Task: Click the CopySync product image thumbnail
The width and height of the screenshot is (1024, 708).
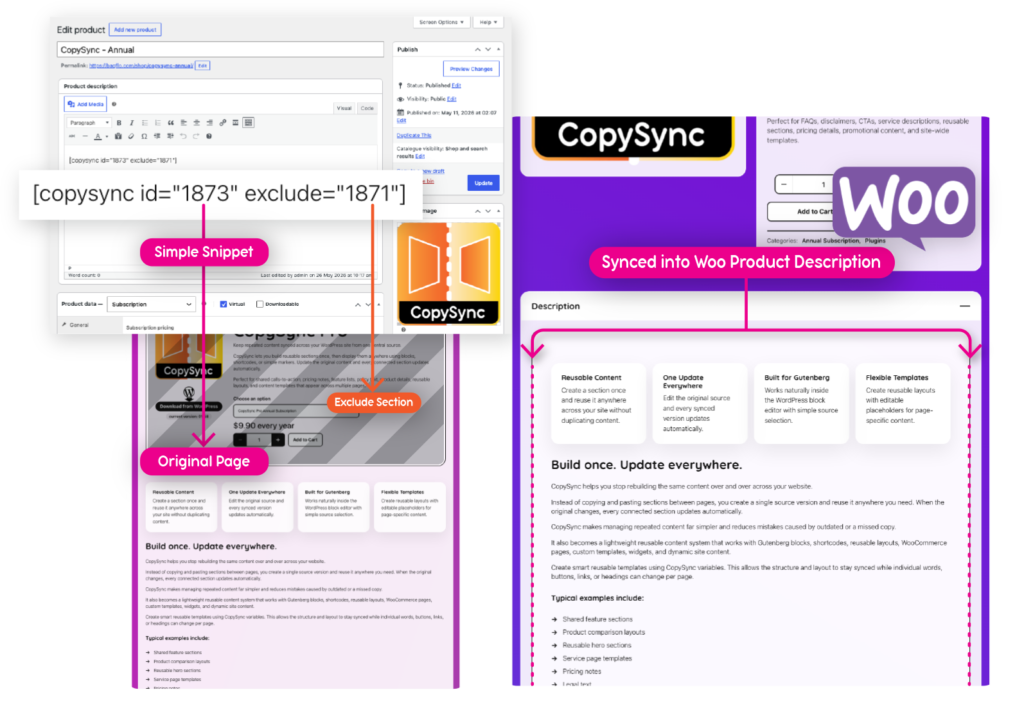Action: (x=448, y=274)
